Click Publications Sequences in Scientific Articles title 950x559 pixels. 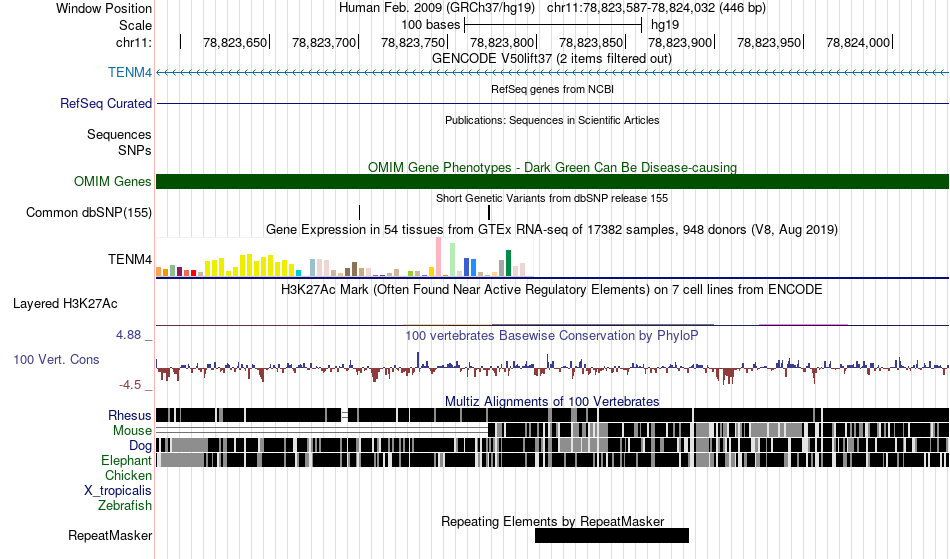coord(552,120)
